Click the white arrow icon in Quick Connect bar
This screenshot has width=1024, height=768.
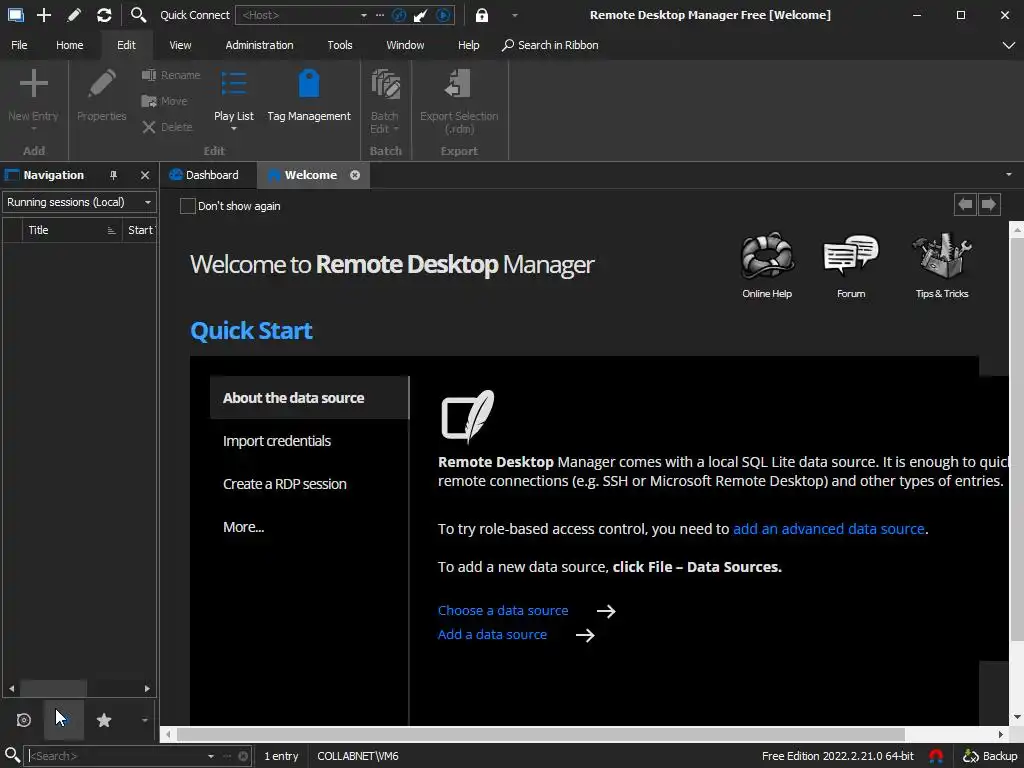[x=421, y=15]
